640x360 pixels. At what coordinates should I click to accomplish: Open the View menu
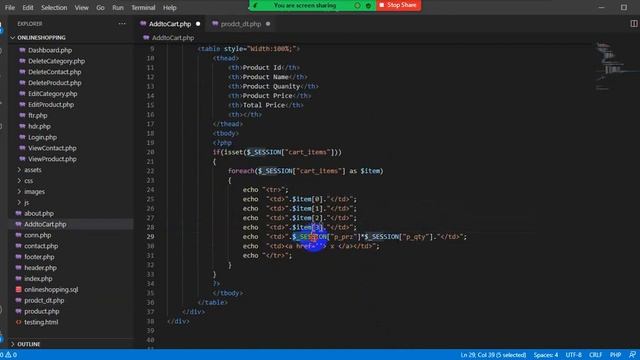pos(81,7)
